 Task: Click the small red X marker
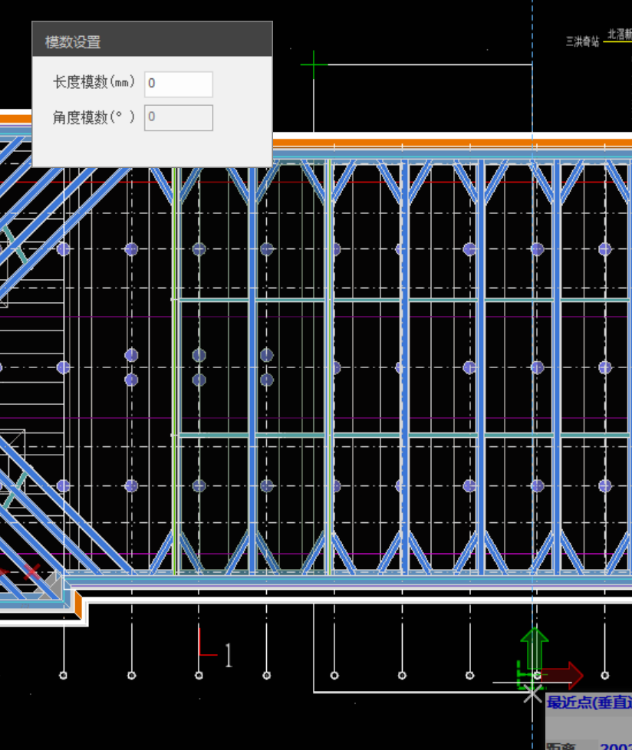tap(32, 572)
